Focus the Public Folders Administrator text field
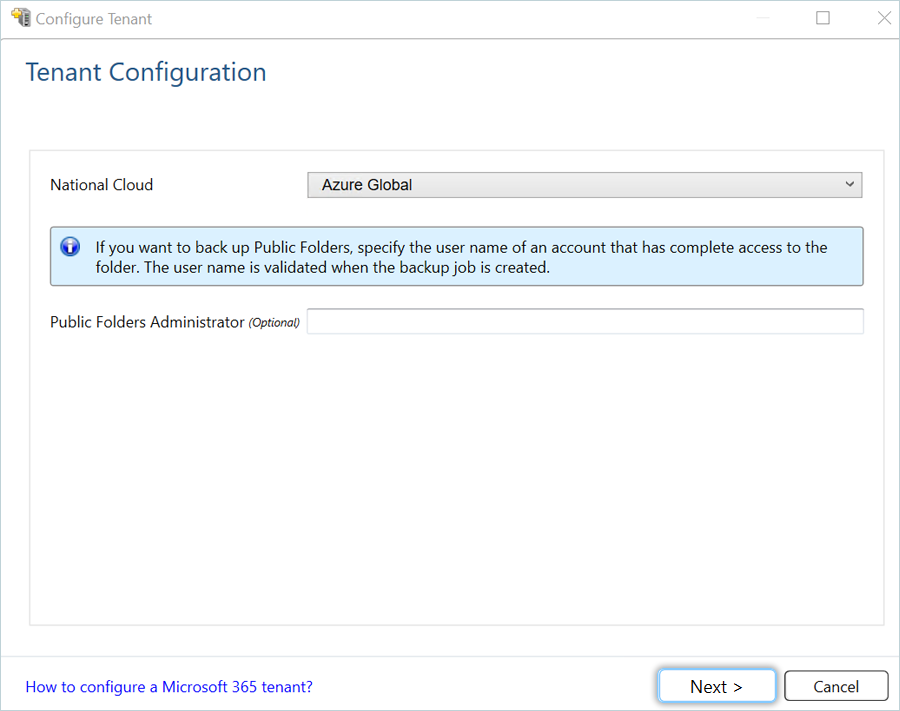The width and height of the screenshot is (900, 711). tap(585, 321)
